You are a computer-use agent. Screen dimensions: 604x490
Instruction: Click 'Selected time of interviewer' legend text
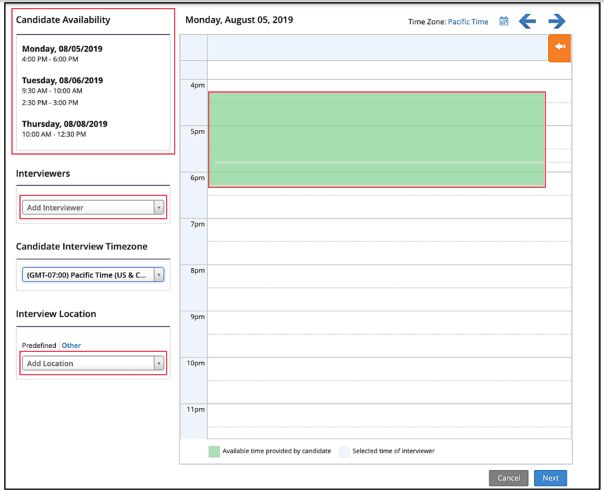(393, 451)
